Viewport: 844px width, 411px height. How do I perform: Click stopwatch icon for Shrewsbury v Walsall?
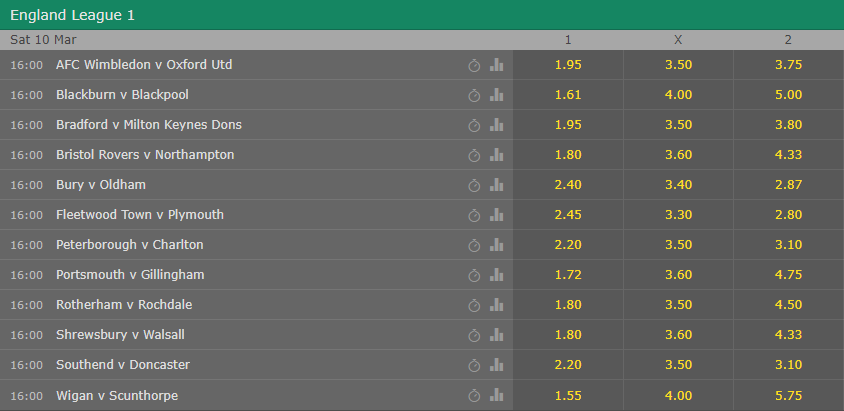(474, 336)
